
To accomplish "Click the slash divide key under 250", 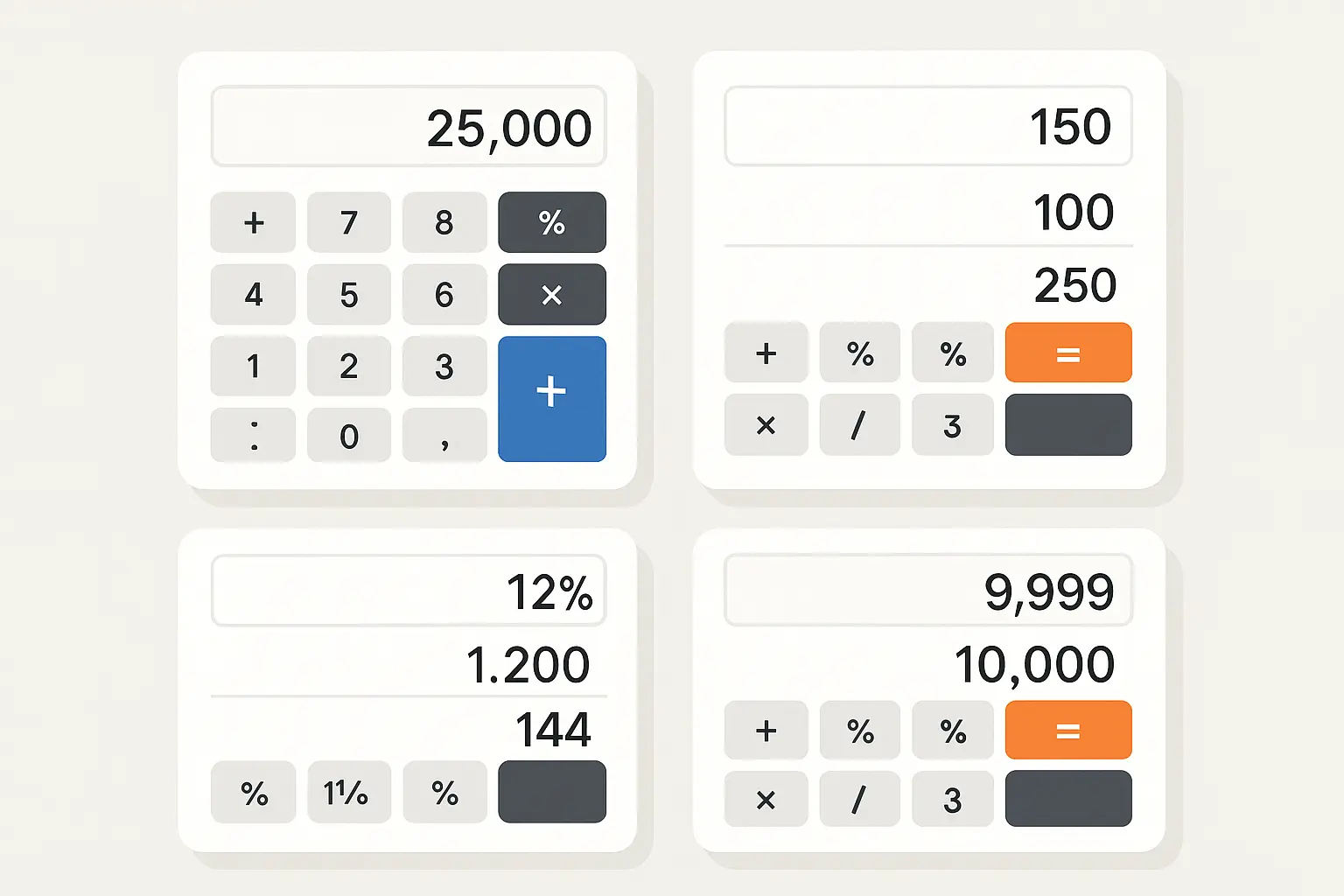I will click(859, 425).
